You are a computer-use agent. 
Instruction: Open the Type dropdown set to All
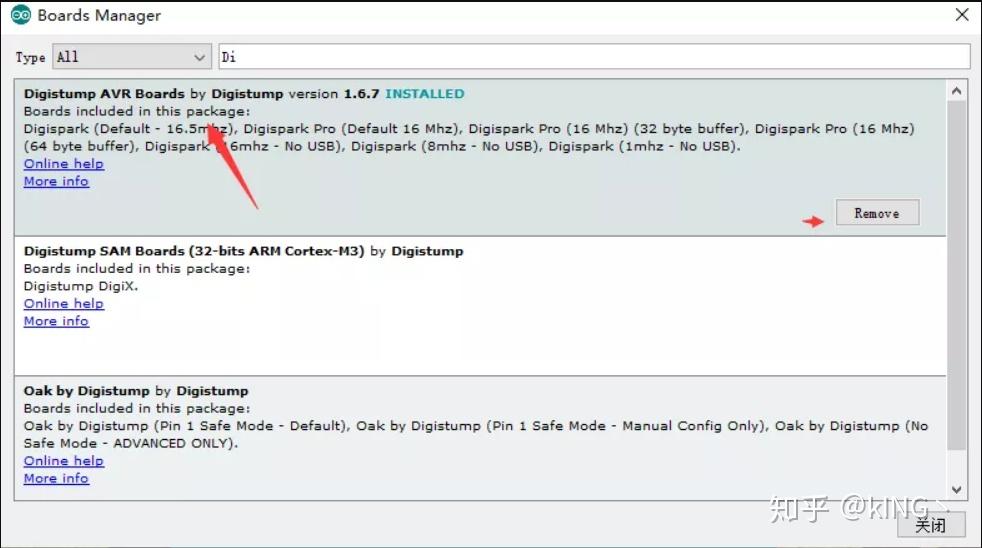pyautogui.click(x=132, y=57)
